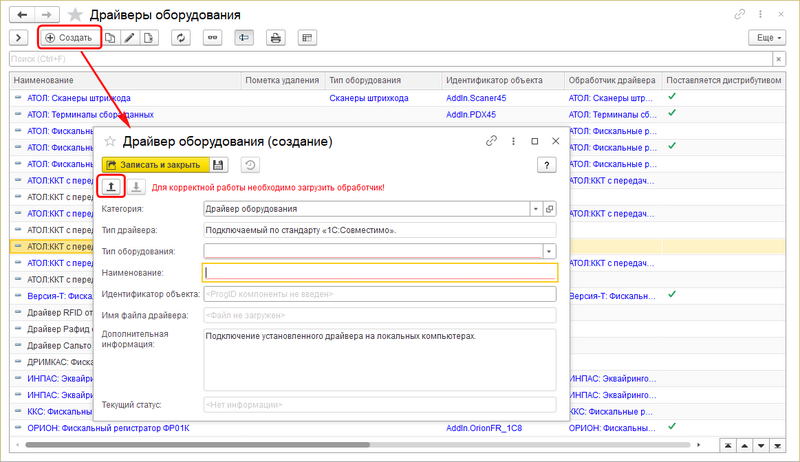Image resolution: width=800 pixels, height=462 pixels.
Task: Open the help question mark button
Action: [x=547, y=165]
